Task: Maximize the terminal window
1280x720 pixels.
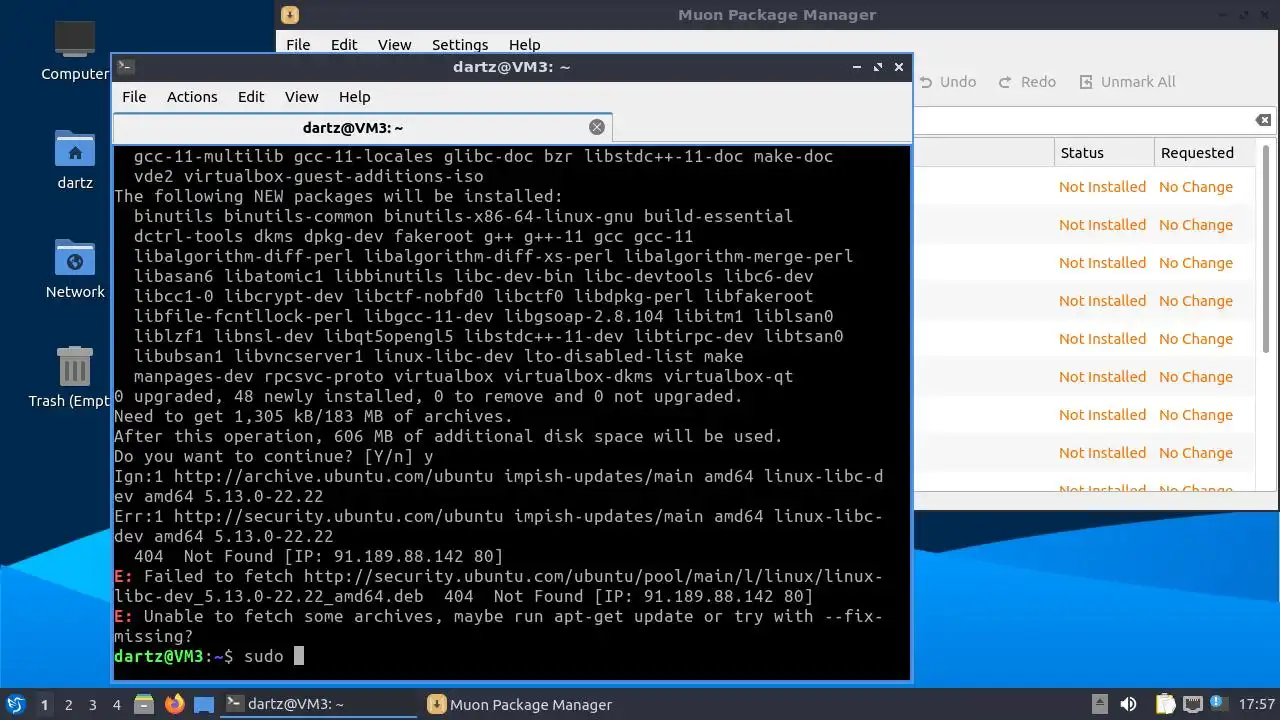Action: coord(878,67)
